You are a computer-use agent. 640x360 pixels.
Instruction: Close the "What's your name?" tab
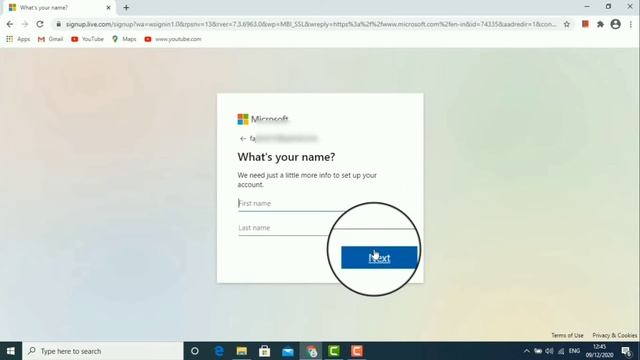coord(109,8)
